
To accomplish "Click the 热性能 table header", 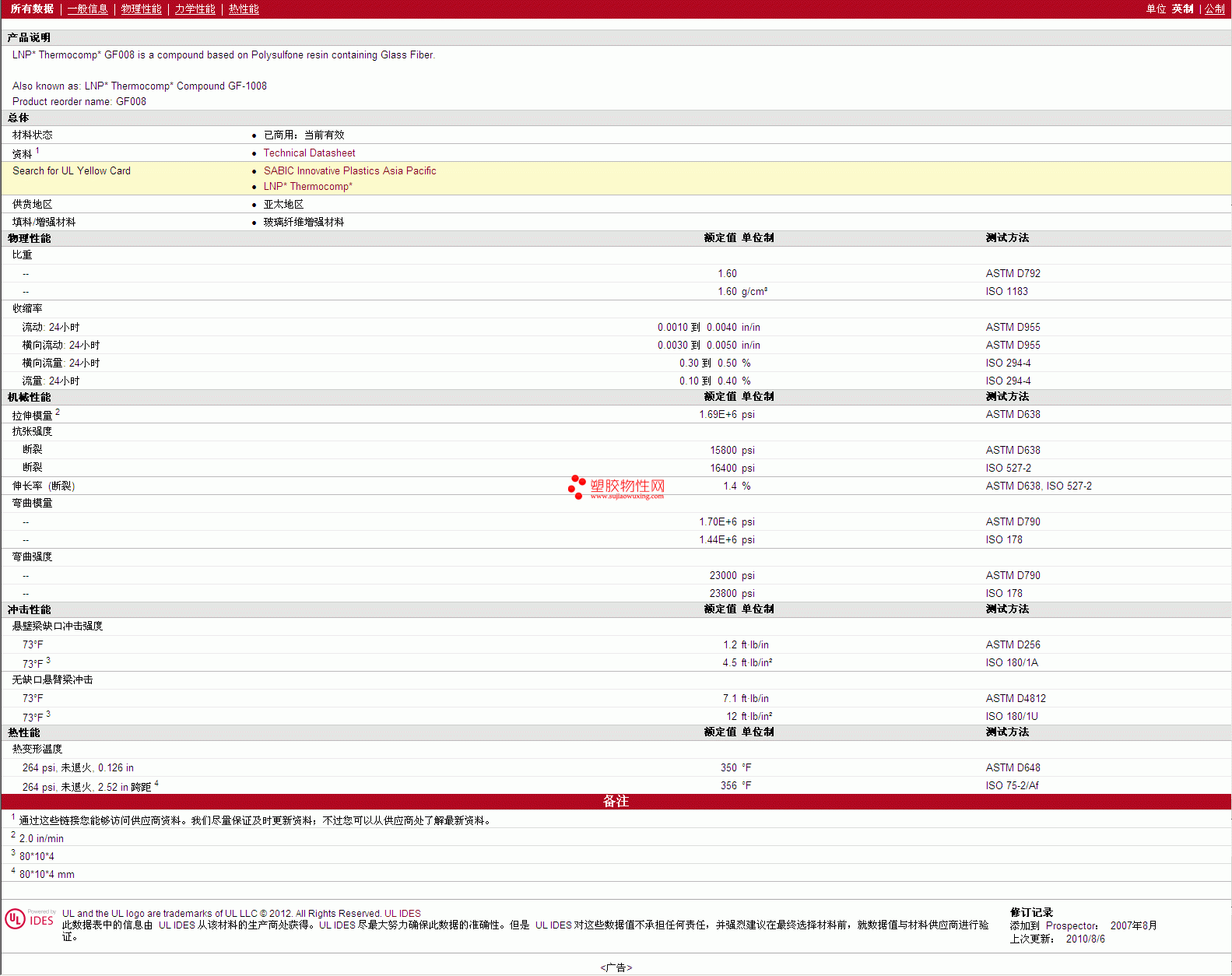I will pos(23,733).
